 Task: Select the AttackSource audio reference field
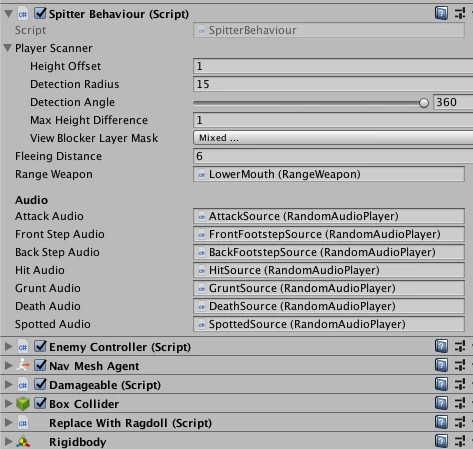click(329, 216)
